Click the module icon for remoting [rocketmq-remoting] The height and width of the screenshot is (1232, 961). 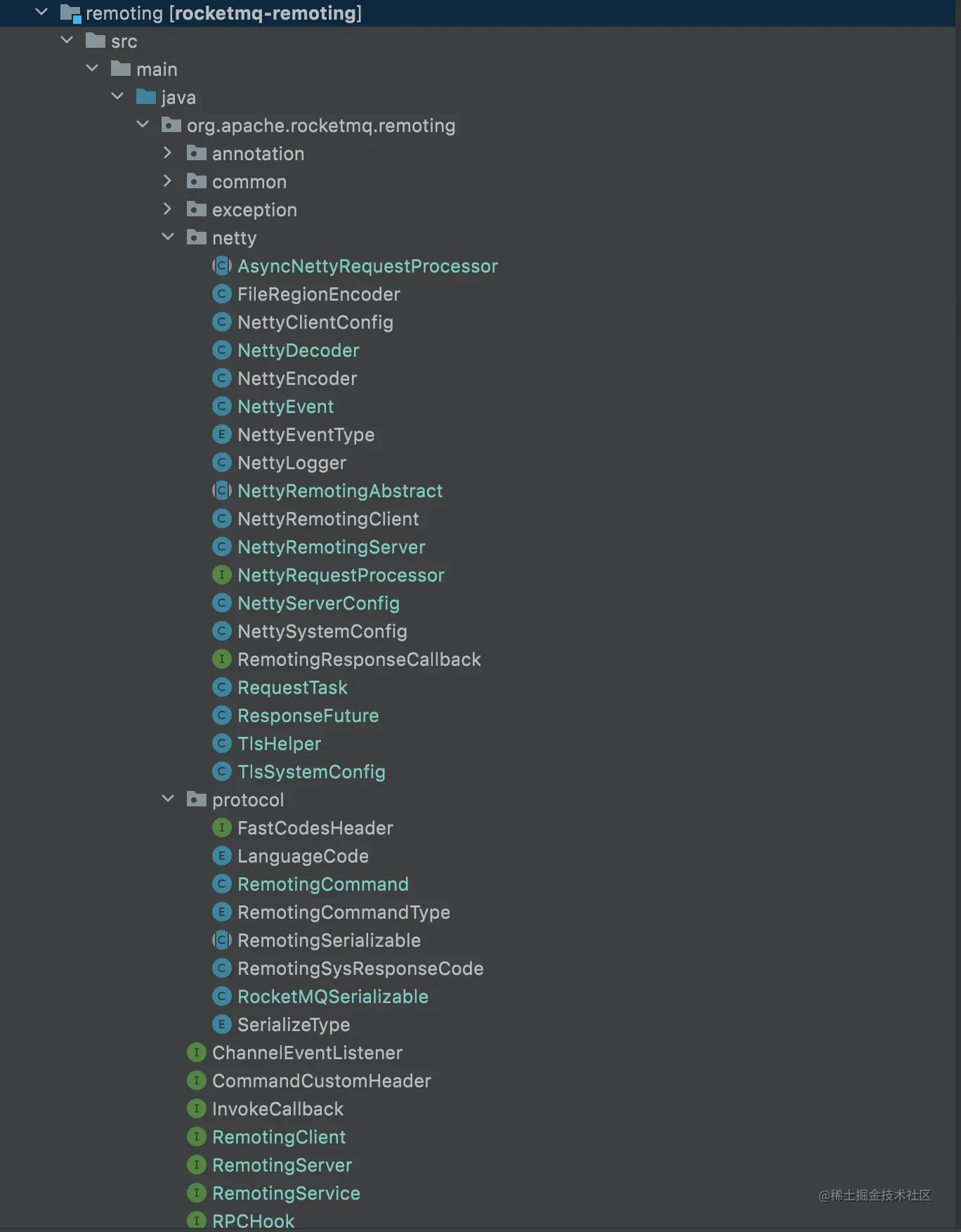(x=70, y=13)
